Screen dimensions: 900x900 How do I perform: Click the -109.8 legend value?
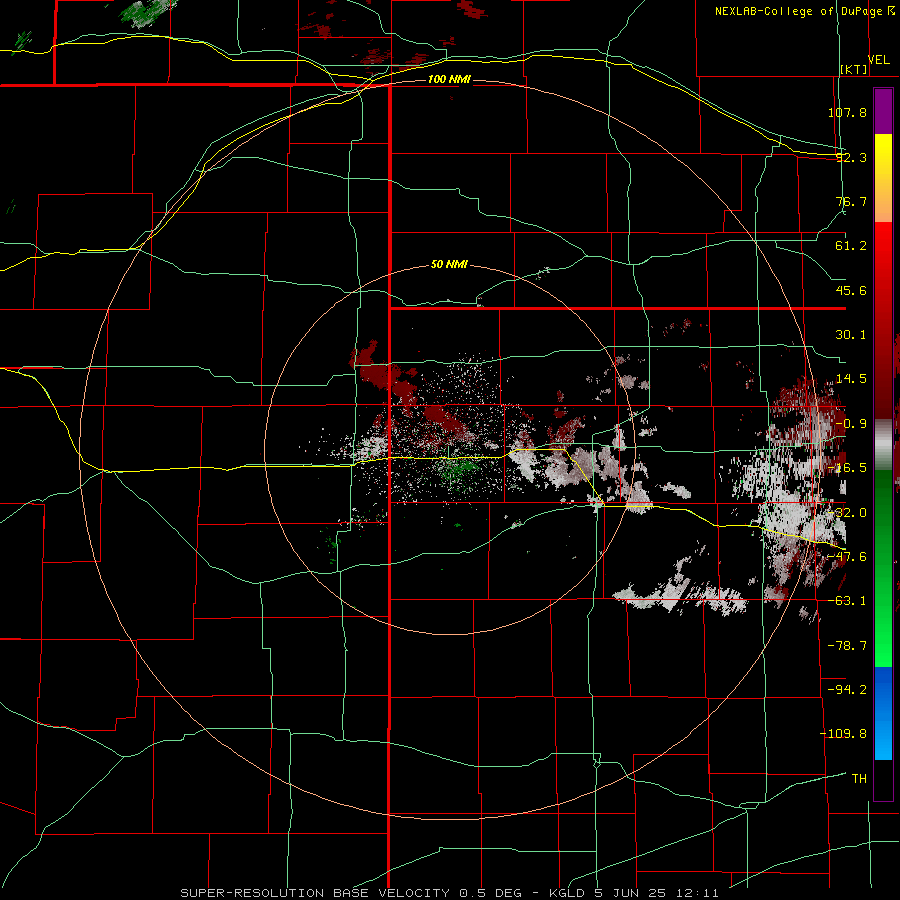click(843, 734)
